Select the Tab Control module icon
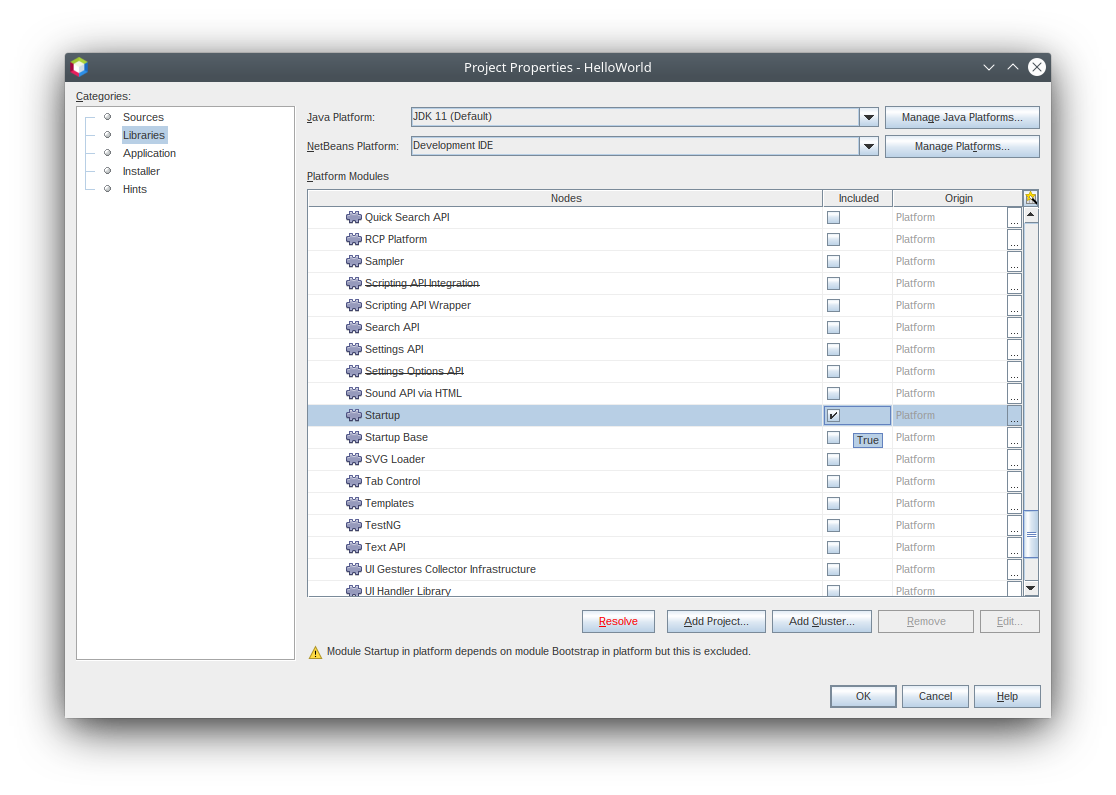The height and width of the screenshot is (795, 1116). [353, 481]
